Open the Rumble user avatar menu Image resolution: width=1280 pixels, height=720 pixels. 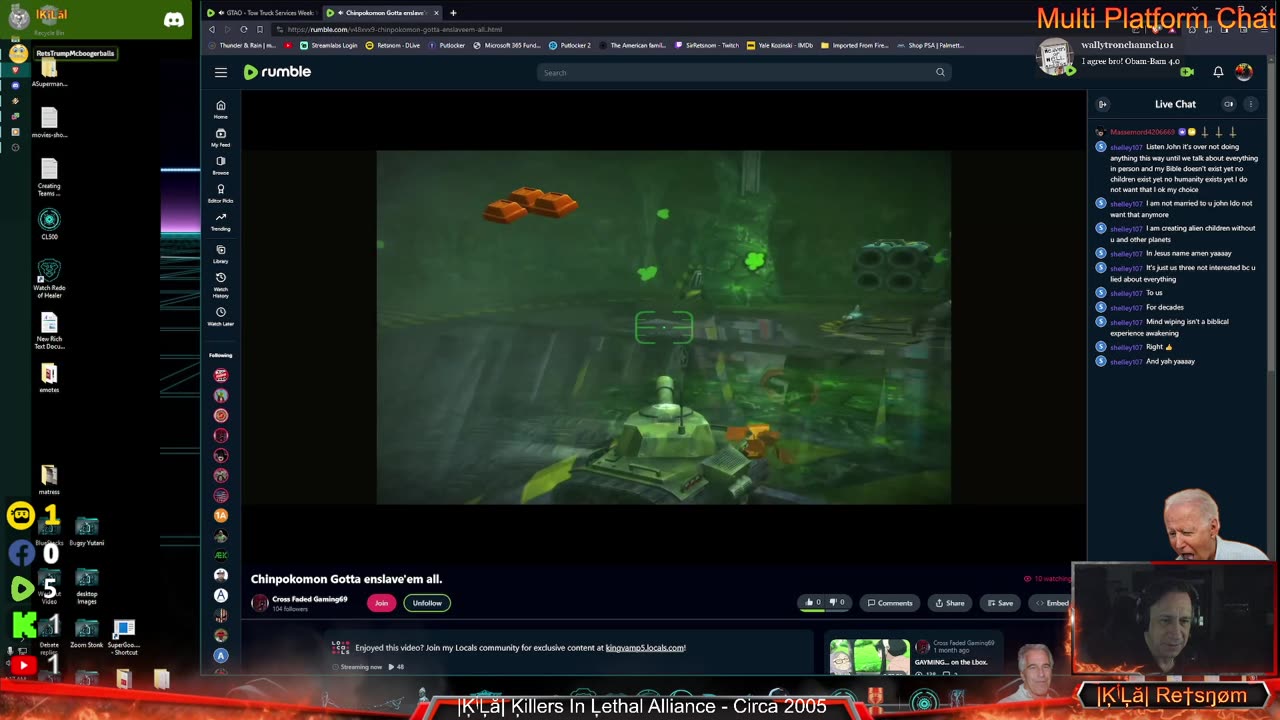(1244, 72)
